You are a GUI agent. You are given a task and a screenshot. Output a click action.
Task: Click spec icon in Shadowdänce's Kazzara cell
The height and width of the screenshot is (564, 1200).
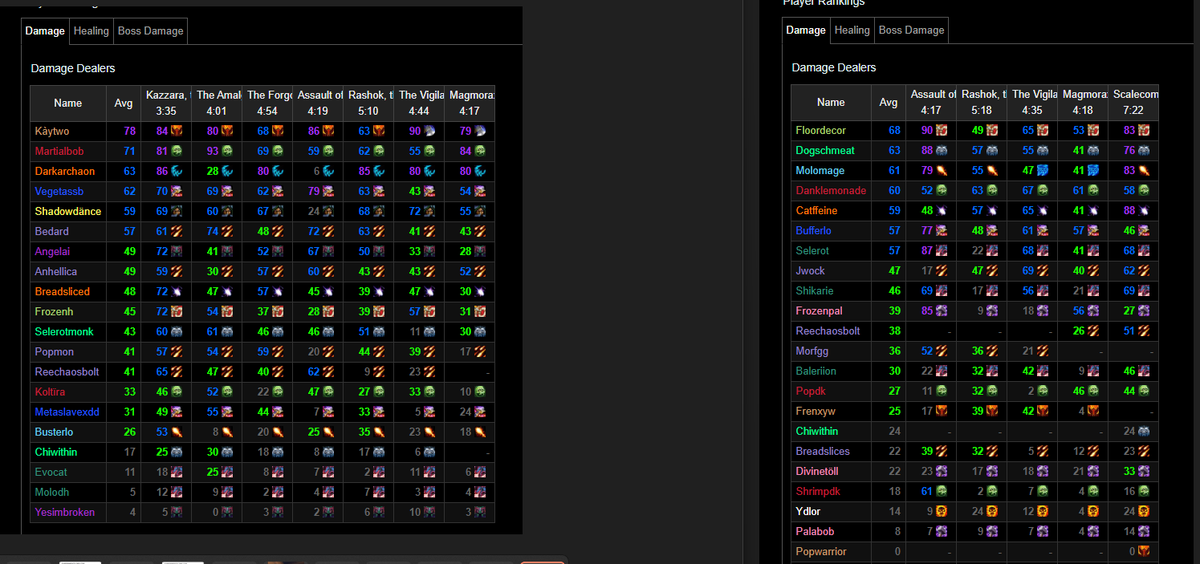pyautogui.click(x=176, y=211)
